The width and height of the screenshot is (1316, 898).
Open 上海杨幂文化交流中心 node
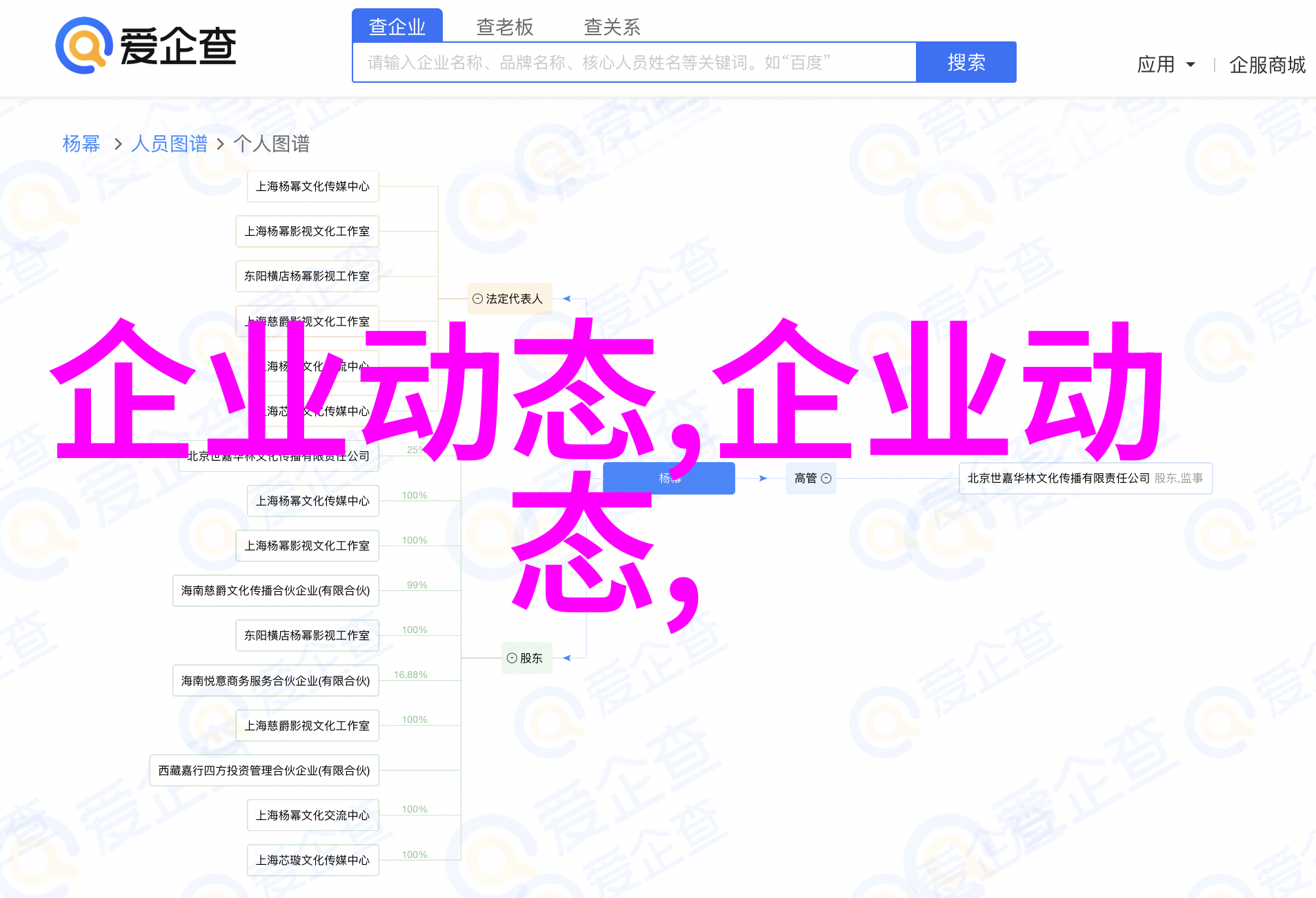click(x=313, y=815)
